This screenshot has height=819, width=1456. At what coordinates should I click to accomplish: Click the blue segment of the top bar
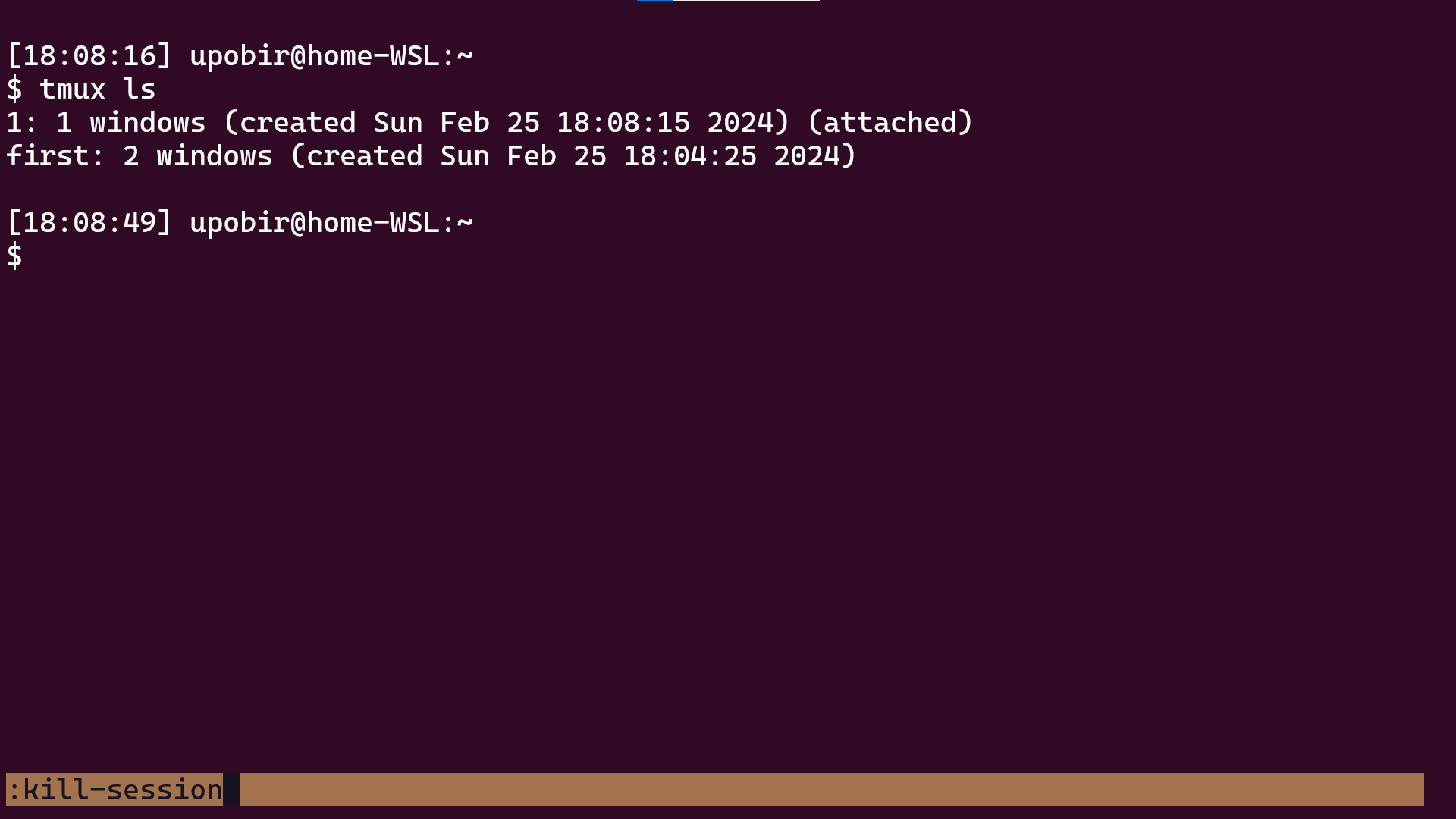(x=654, y=1)
